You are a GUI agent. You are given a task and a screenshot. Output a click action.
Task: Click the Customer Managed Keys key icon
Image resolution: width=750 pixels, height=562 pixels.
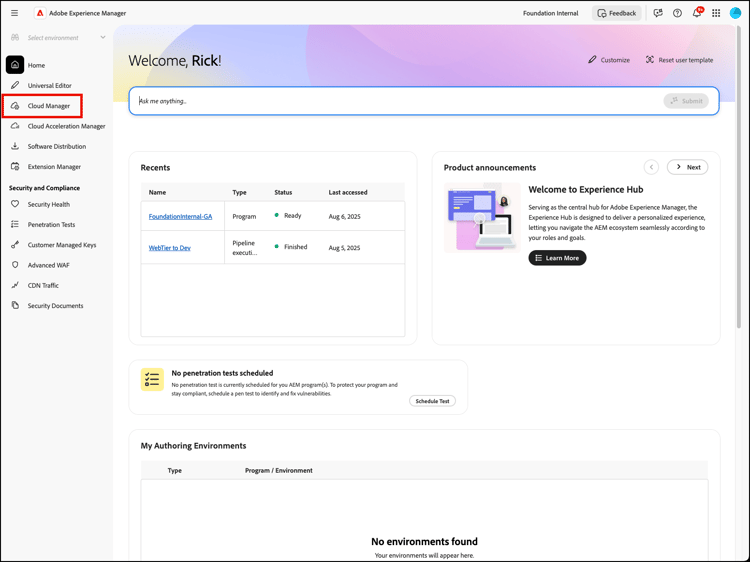[x=15, y=244]
